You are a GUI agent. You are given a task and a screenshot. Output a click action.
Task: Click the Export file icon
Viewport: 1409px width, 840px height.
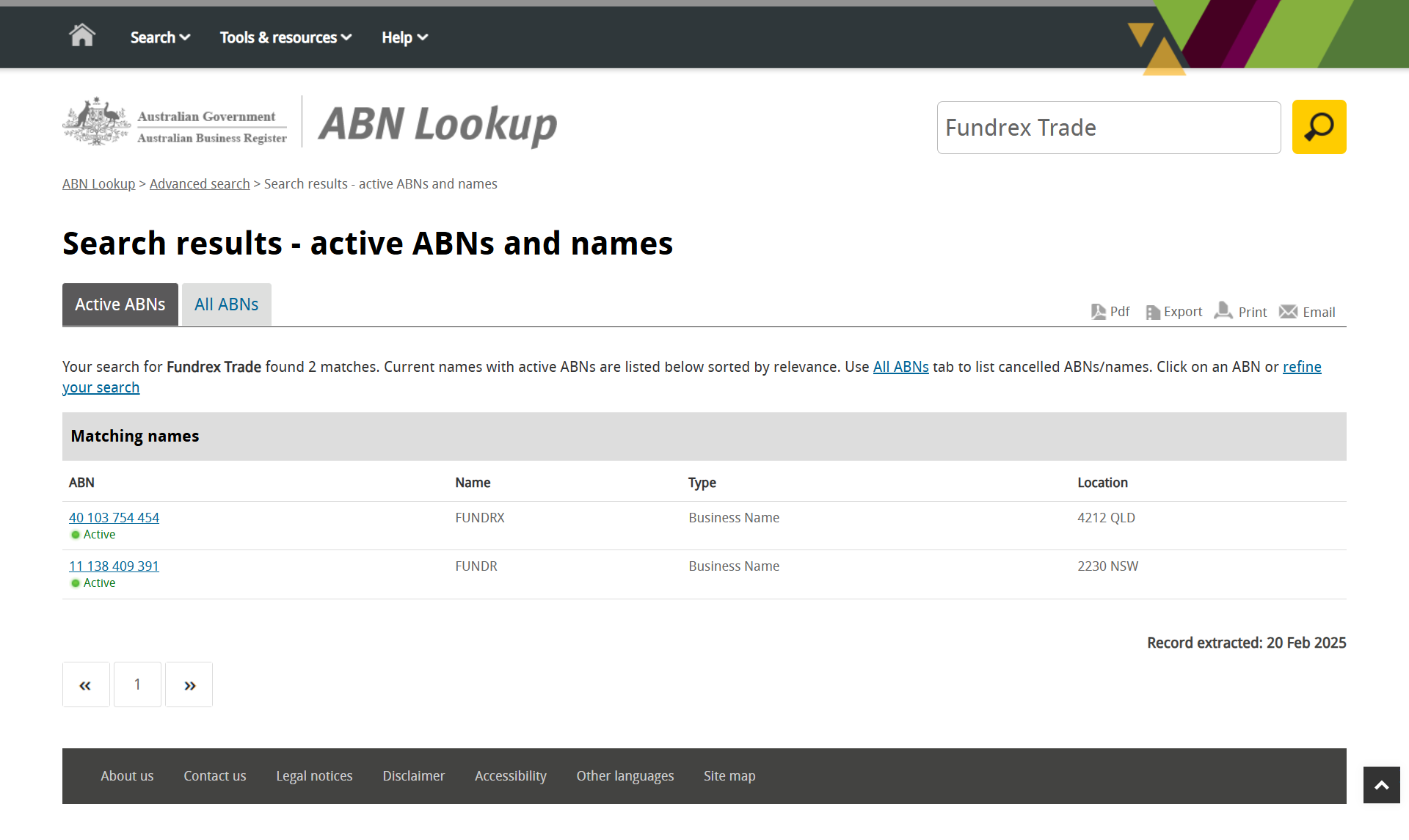click(1153, 313)
